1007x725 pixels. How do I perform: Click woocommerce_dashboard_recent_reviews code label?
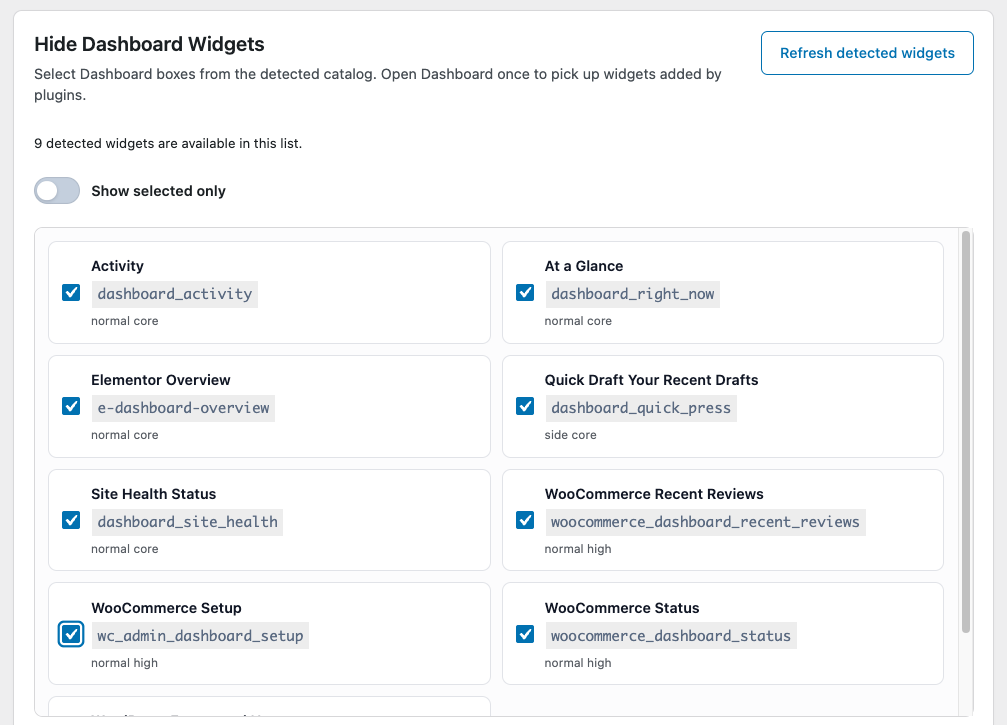(705, 521)
